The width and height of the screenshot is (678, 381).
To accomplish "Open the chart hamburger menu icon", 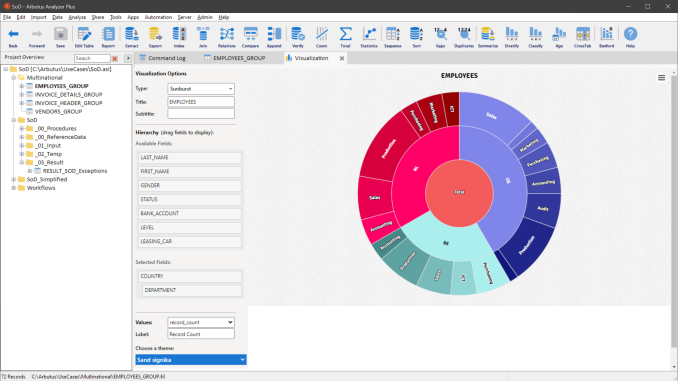I will [661, 78].
